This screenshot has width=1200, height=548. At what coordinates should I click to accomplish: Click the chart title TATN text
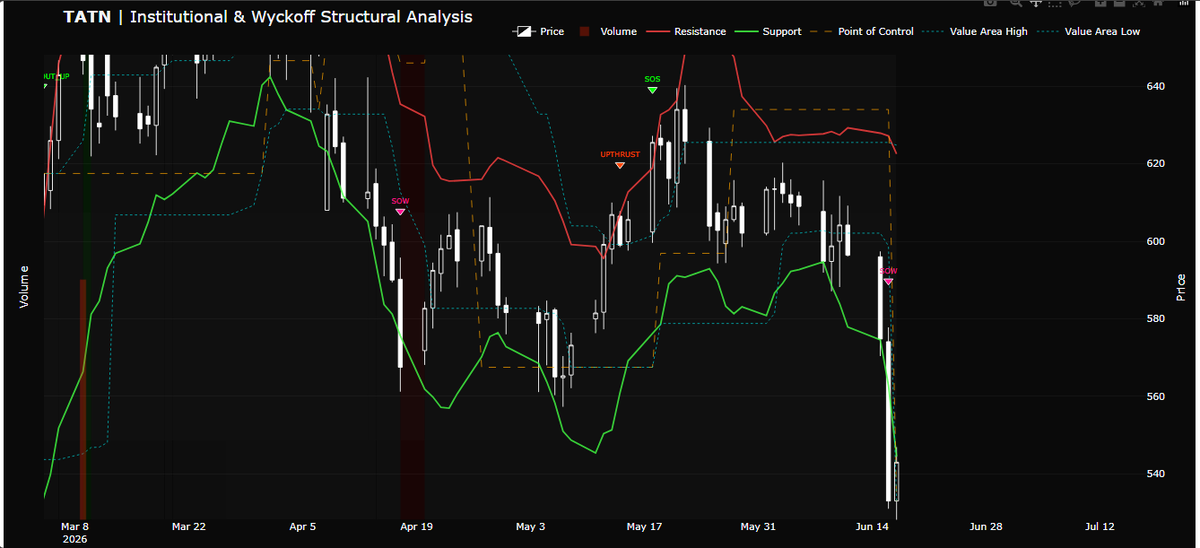click(87, 17)
